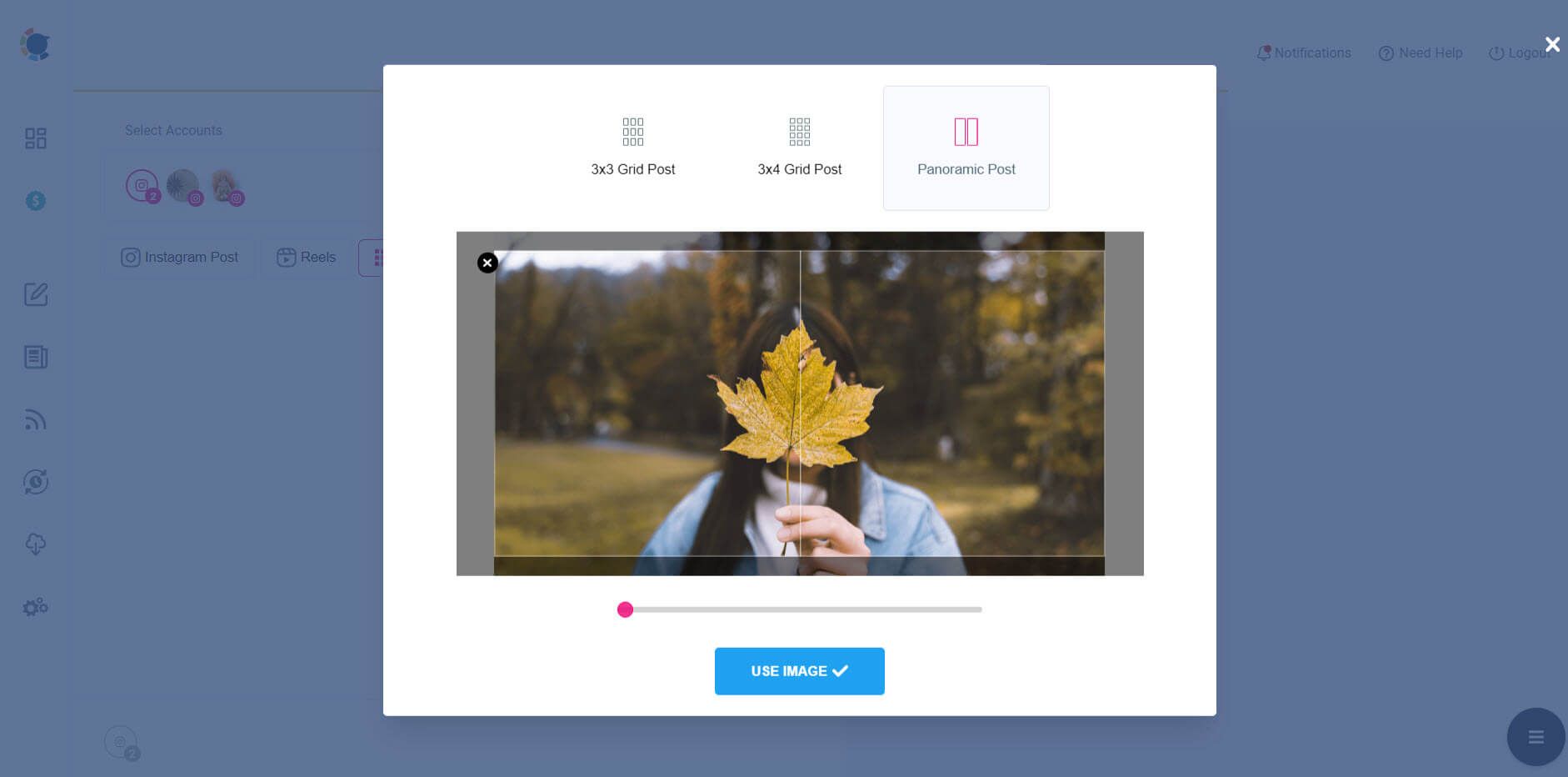Open the dashboard icon in the sidebar
The height and width of the screenshot is (777, 1568).
(x=35, y=138)
